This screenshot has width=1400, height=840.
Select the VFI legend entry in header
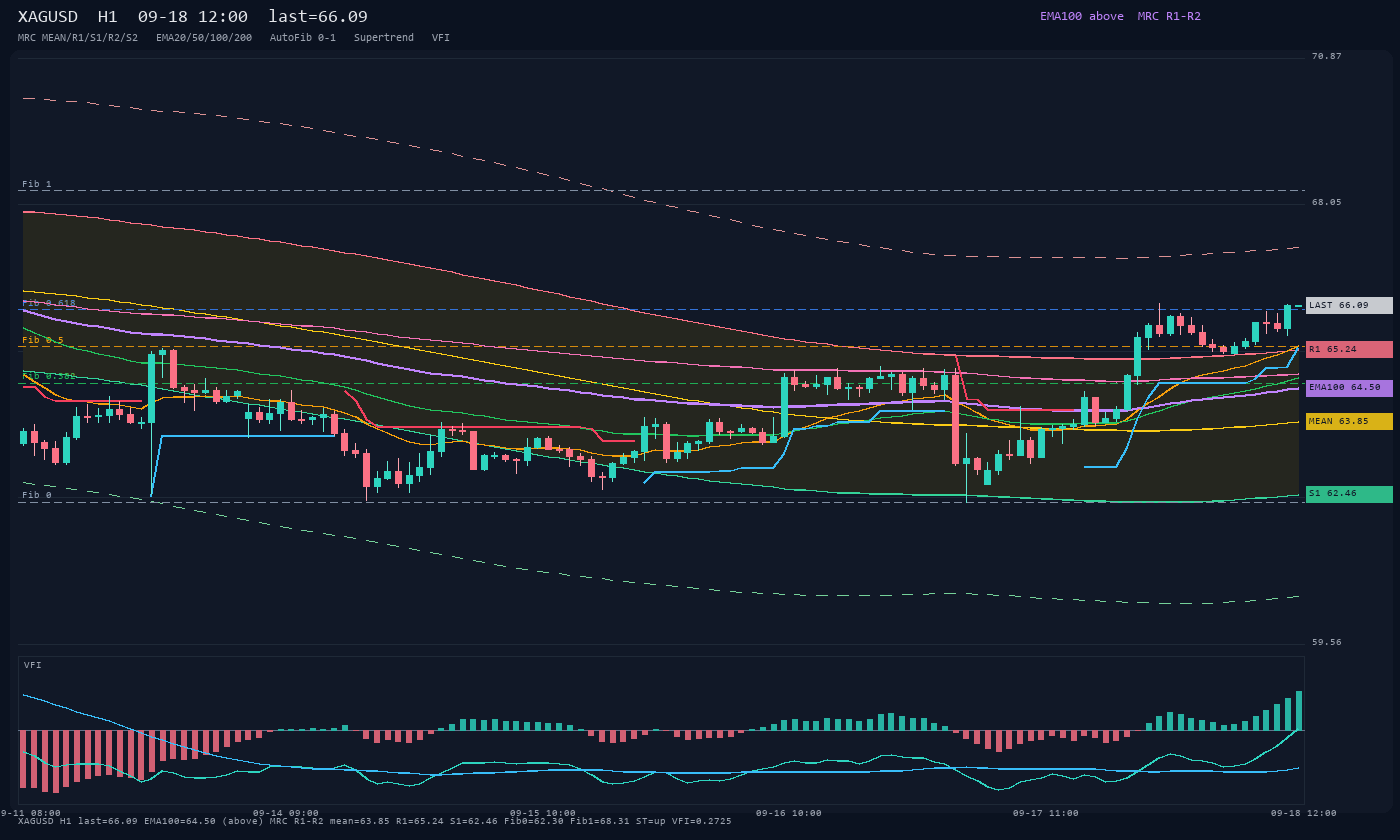[441, 38]
